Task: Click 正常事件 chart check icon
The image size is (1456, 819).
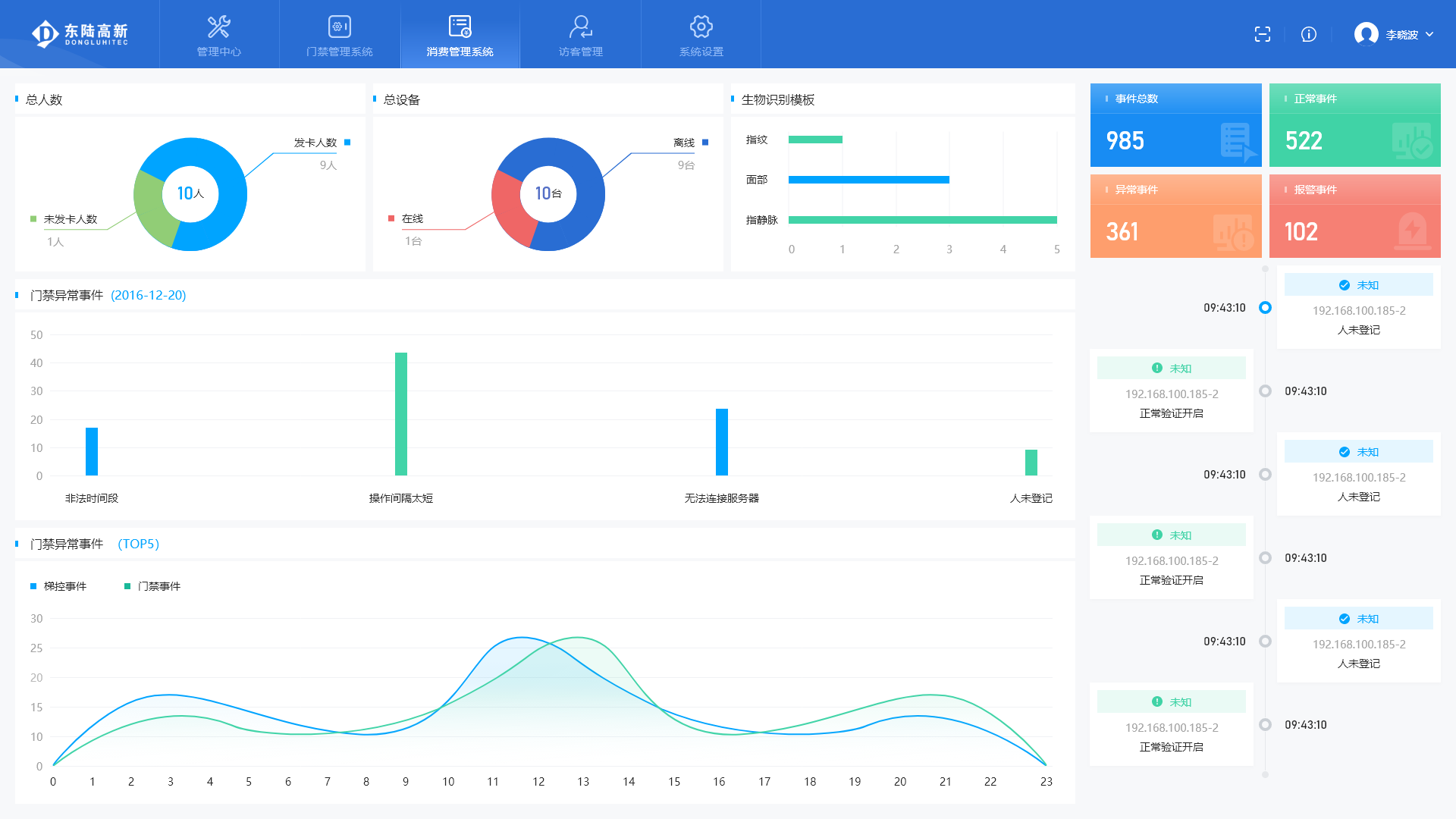Action: coord(1412,140)
